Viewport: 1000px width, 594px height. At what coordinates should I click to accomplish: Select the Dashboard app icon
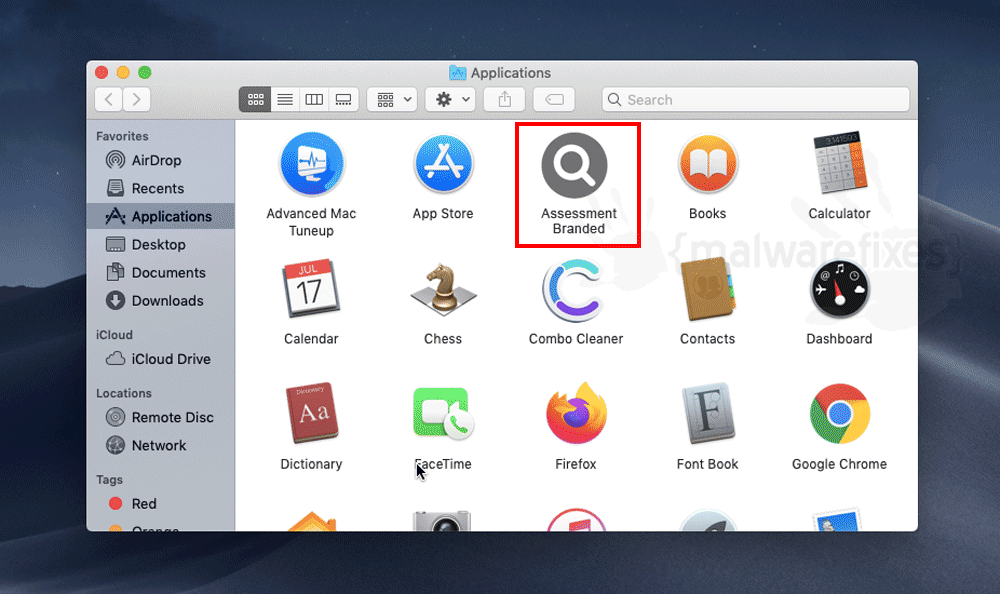(x=839, y=290)
